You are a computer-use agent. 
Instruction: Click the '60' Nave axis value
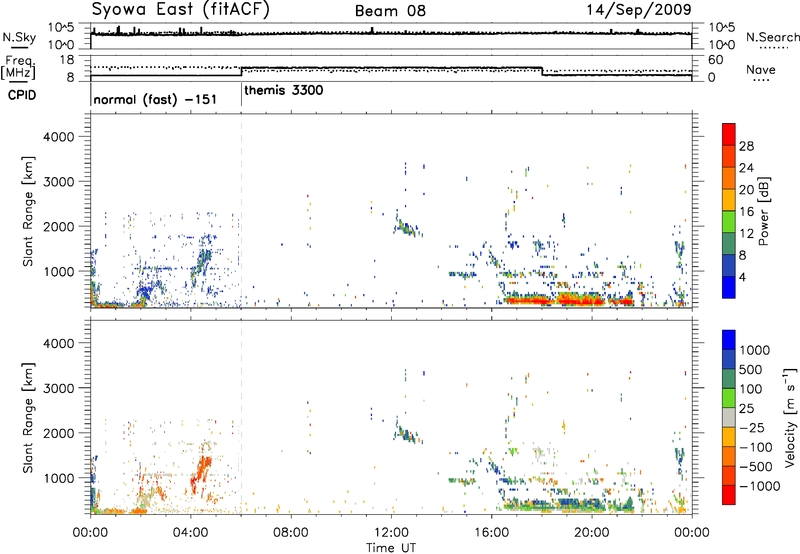click(x=716, y=60)
